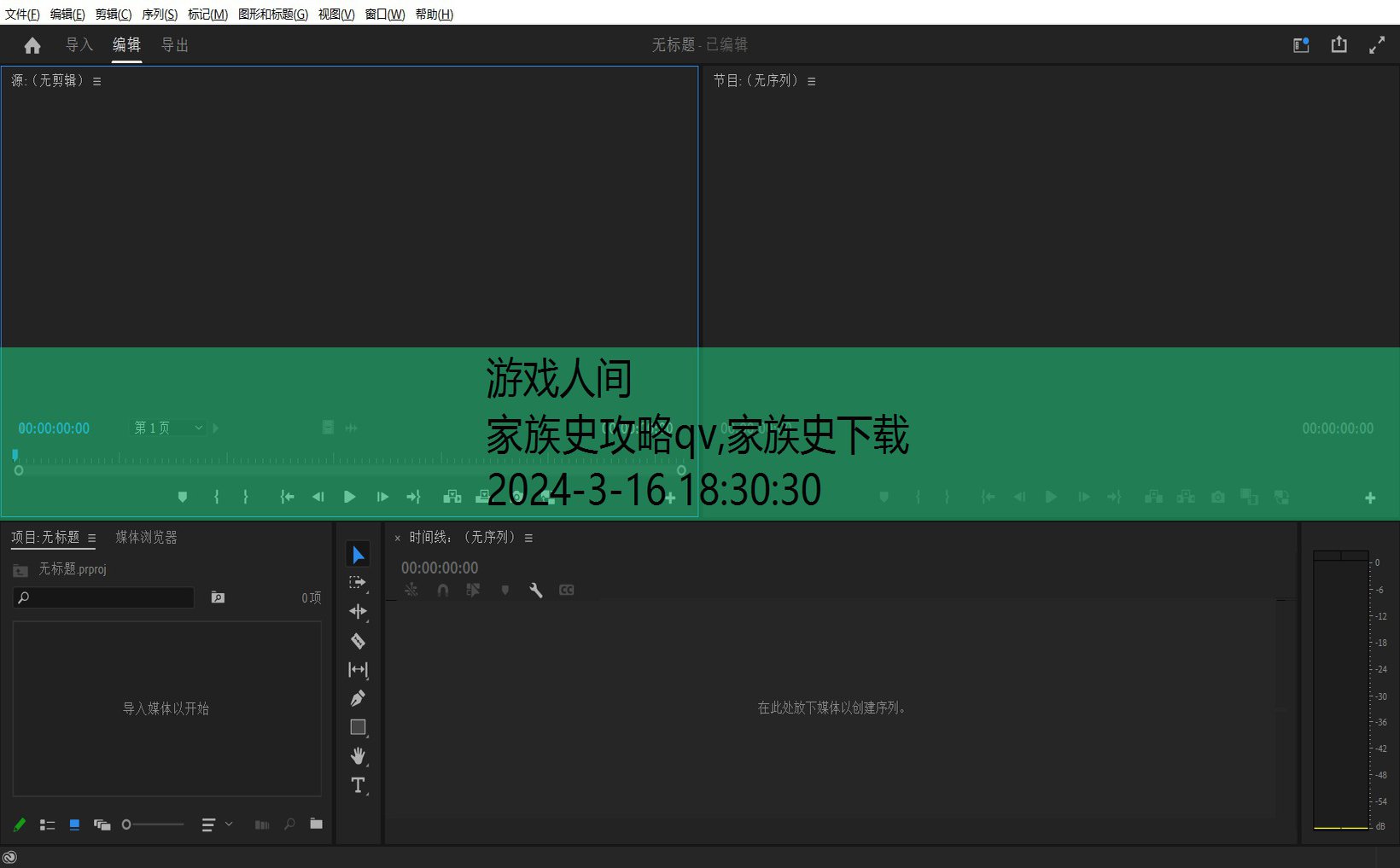
Task: Open the 第1页 page dropdown
Action: [x=168, y=428]
